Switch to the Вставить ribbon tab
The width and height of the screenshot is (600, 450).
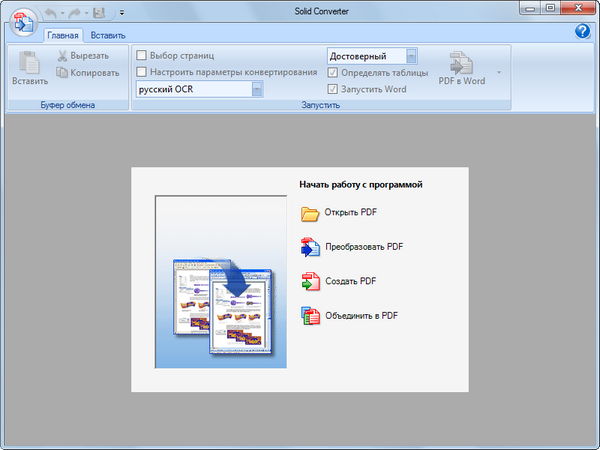[x=107, y=35]
